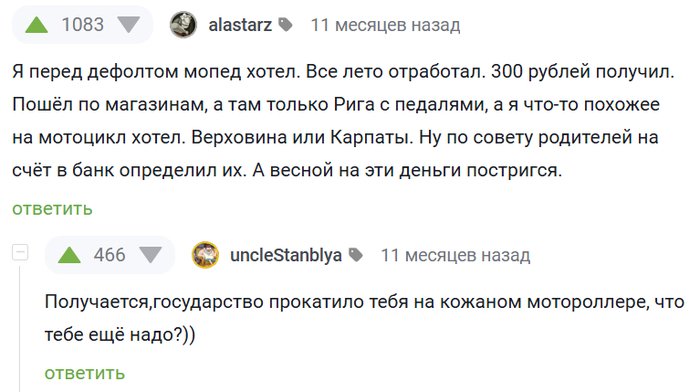Click the tag icon next to alastarz
The image size is (700, 392).
click(x=285, y=25)
